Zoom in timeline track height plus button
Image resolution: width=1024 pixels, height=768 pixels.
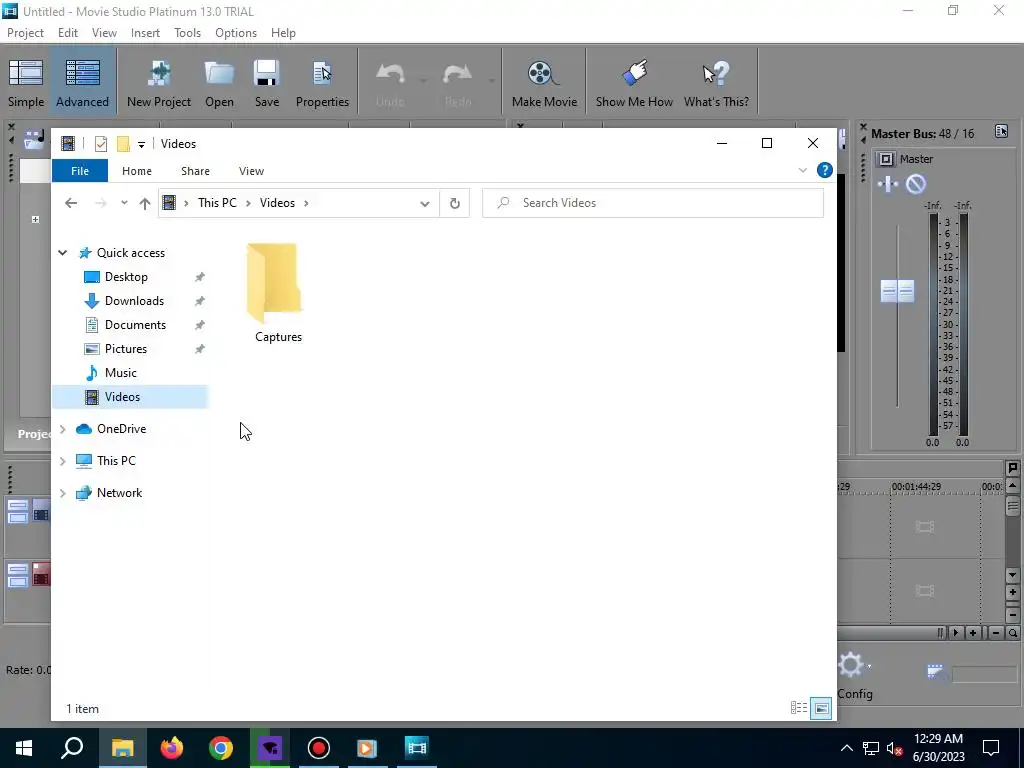pos(1013,592)
